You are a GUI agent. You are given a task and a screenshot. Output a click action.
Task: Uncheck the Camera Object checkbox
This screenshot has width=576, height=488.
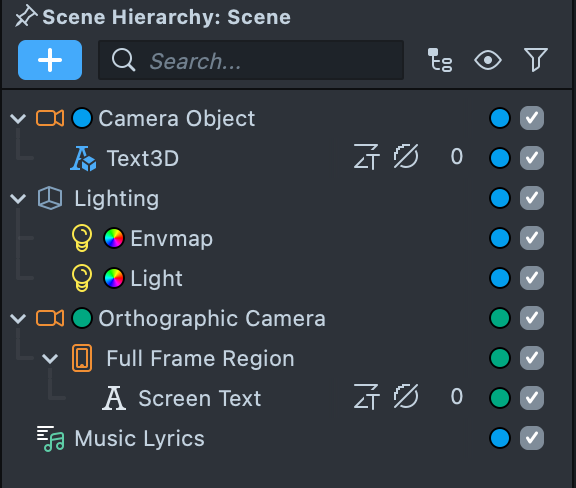[x=532, y=118]
